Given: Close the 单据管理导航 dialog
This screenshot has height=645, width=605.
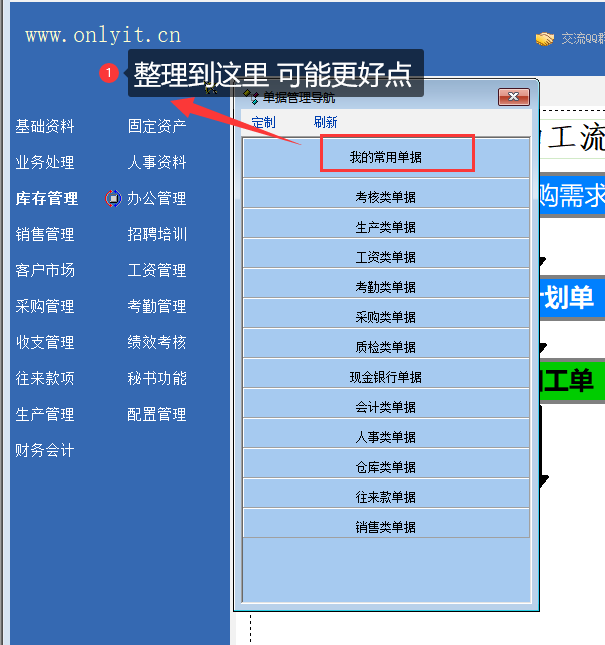Looking at the screenshot, I should pos(513,97).
